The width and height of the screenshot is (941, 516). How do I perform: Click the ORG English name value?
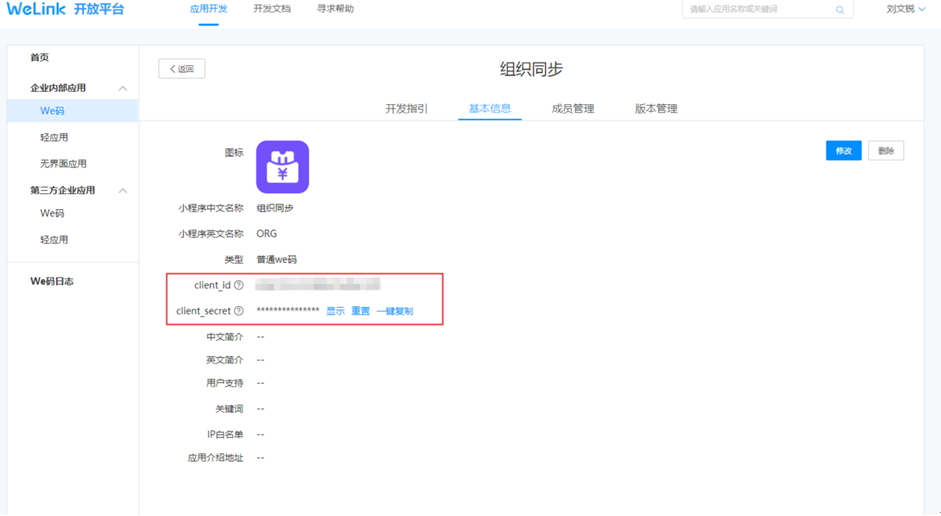pyautogui.click(x=266, y=234)
